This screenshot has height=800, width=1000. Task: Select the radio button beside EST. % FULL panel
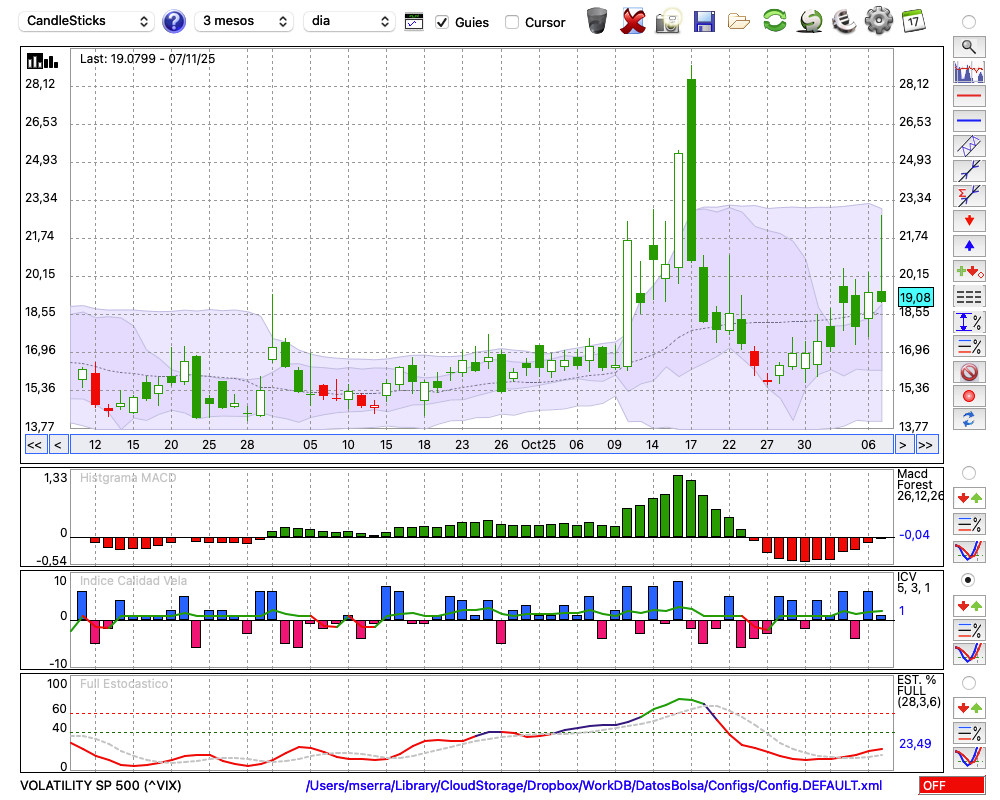968,683
